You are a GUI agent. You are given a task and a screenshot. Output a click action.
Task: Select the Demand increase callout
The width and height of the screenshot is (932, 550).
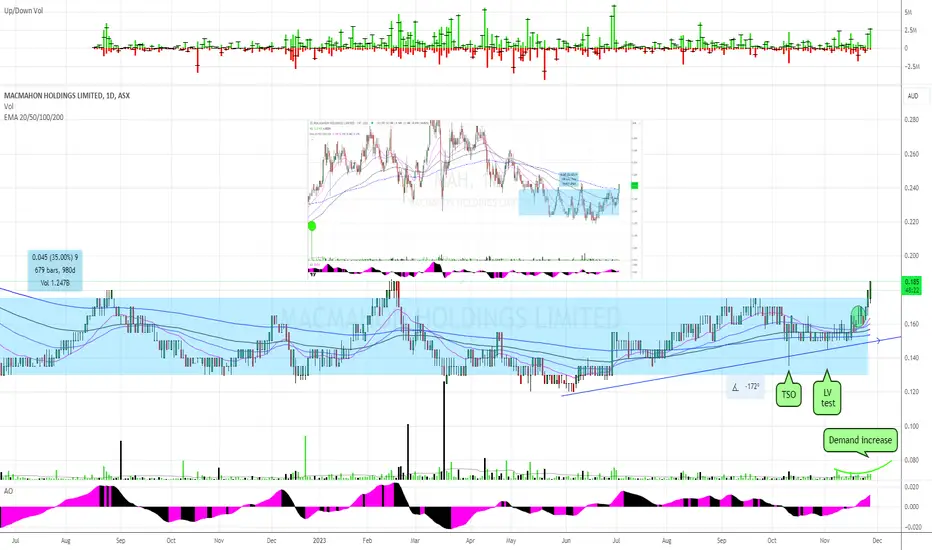[x=860, y=441]
